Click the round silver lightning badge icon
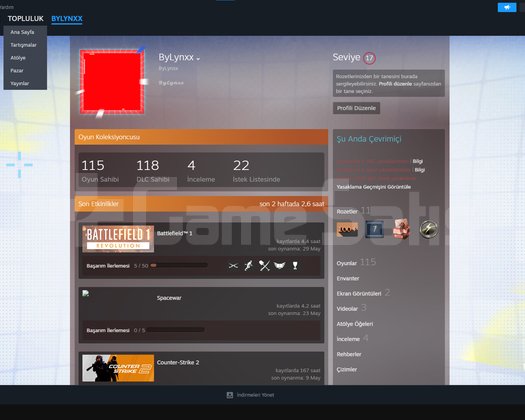 [429, 229]
